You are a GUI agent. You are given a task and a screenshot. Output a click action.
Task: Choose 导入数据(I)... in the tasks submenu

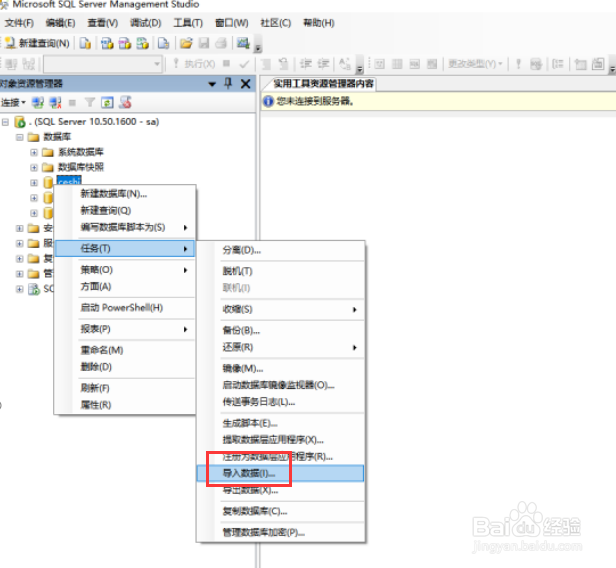click(x=280, y=473)
